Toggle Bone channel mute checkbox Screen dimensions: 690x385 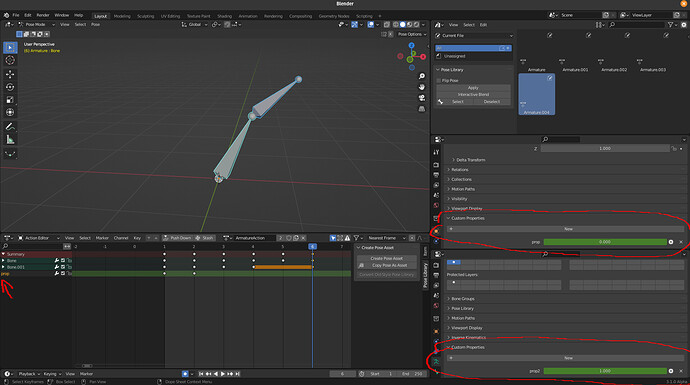(63, 261)
